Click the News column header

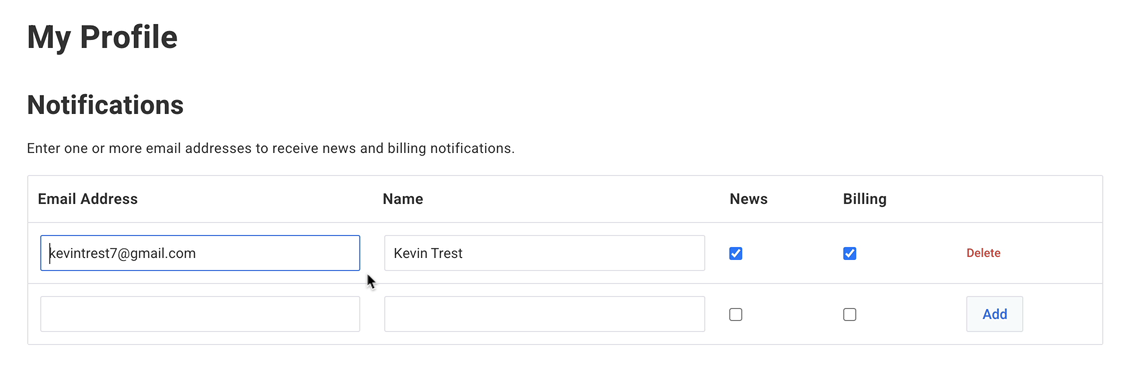[x=748, y=199]
